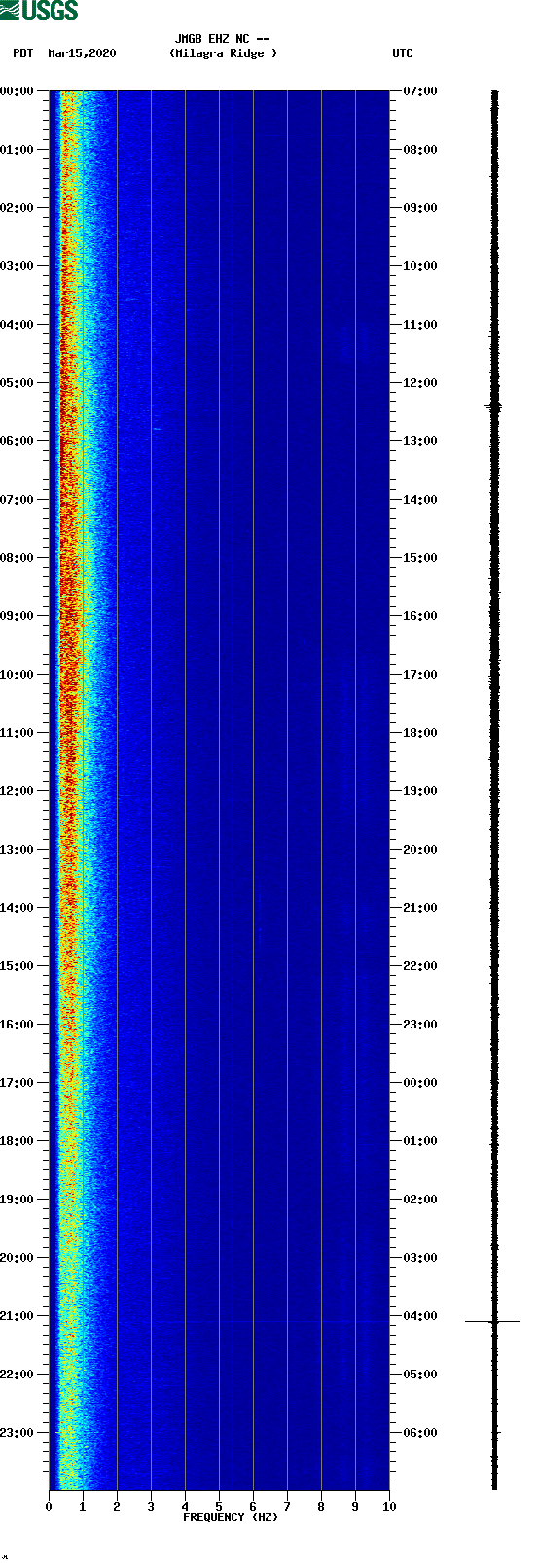Click the 00:00 UTC label on right axis

pyautogui.click(x=420, y=1083)
